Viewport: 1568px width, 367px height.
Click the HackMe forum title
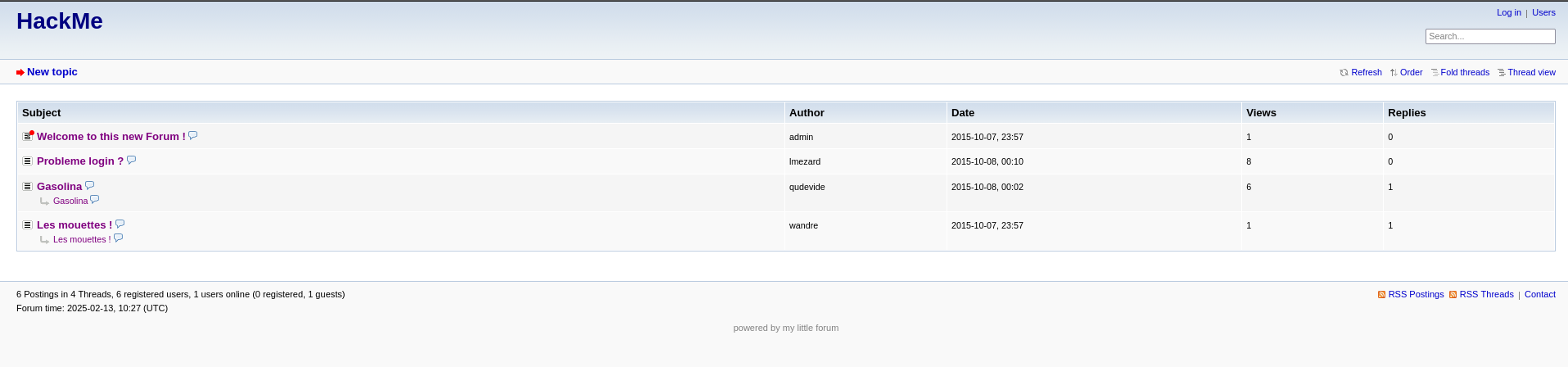[60, 21]
